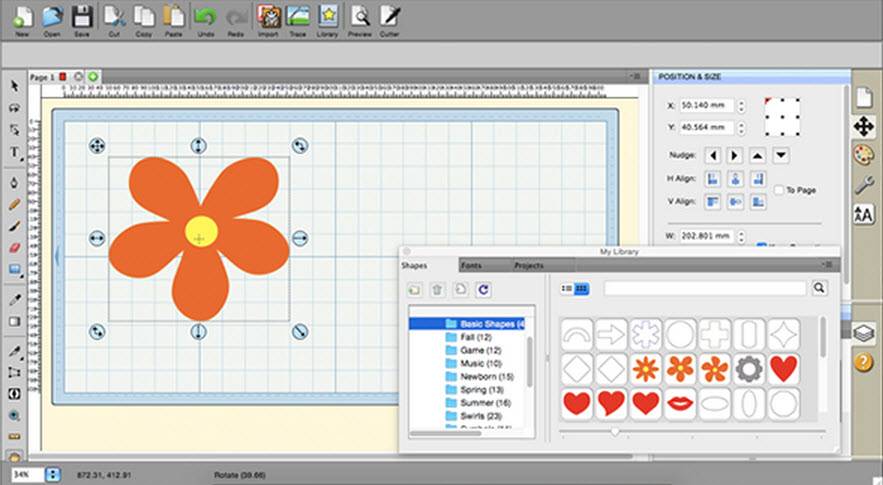Switch library to grid view
The width and height of the screenshot is (883, 485).
tap(582, 288)
